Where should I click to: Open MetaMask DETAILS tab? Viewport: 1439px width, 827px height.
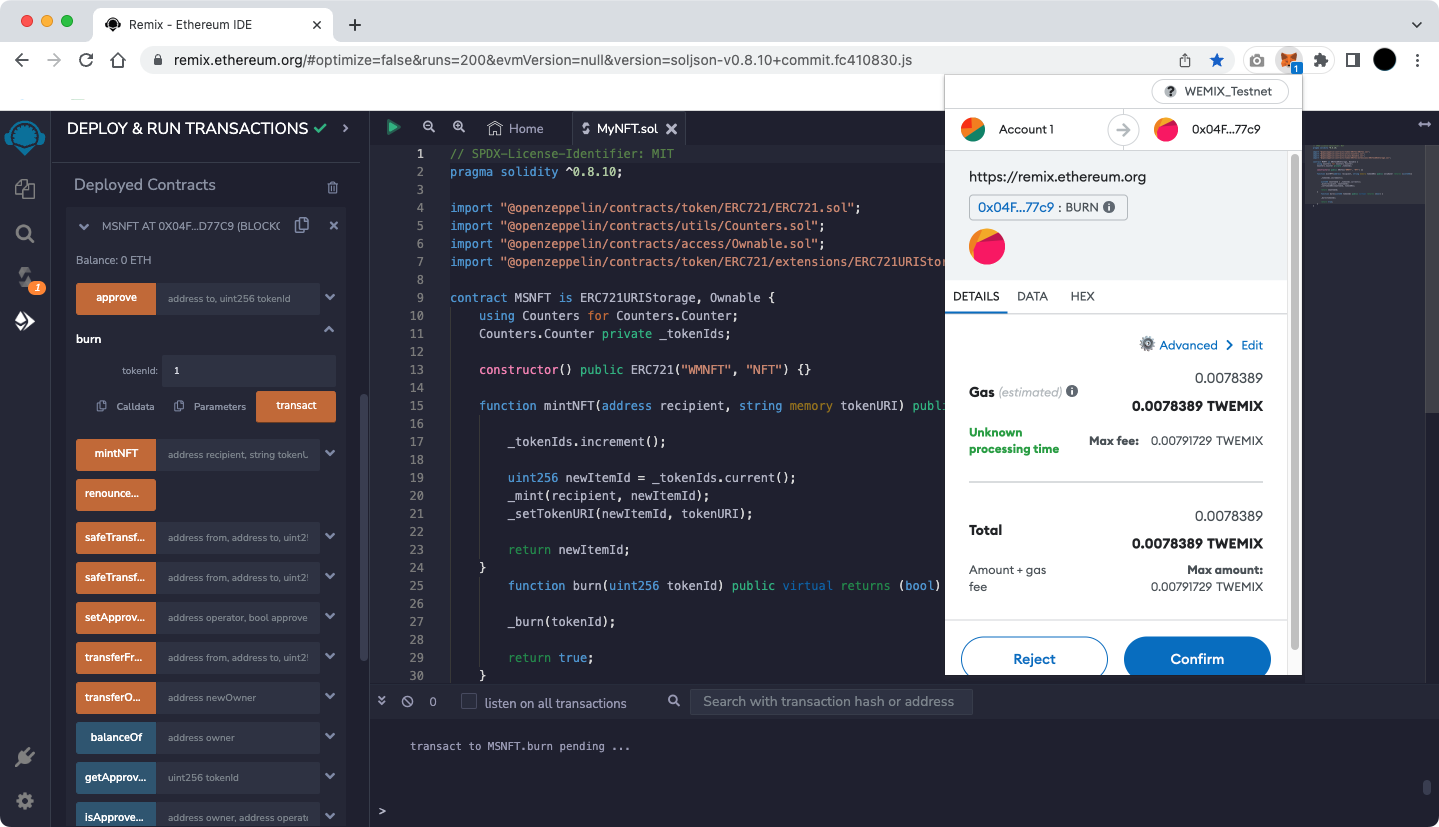pos(976,296)
